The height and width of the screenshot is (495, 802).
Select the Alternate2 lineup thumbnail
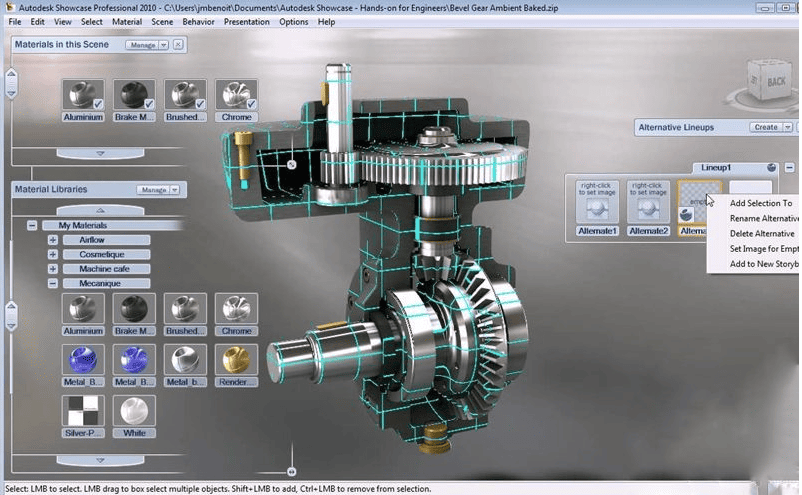tap(649, 202)
